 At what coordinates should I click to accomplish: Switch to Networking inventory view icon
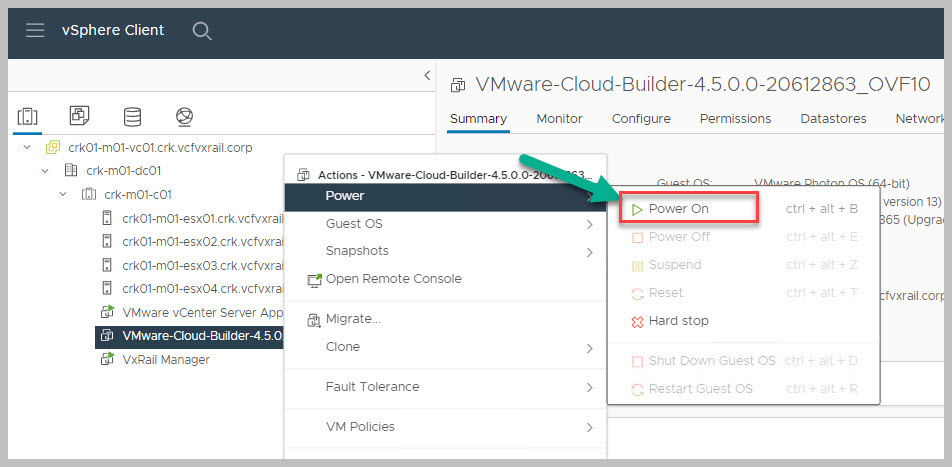pyautogui.click(x=185, y=116)
